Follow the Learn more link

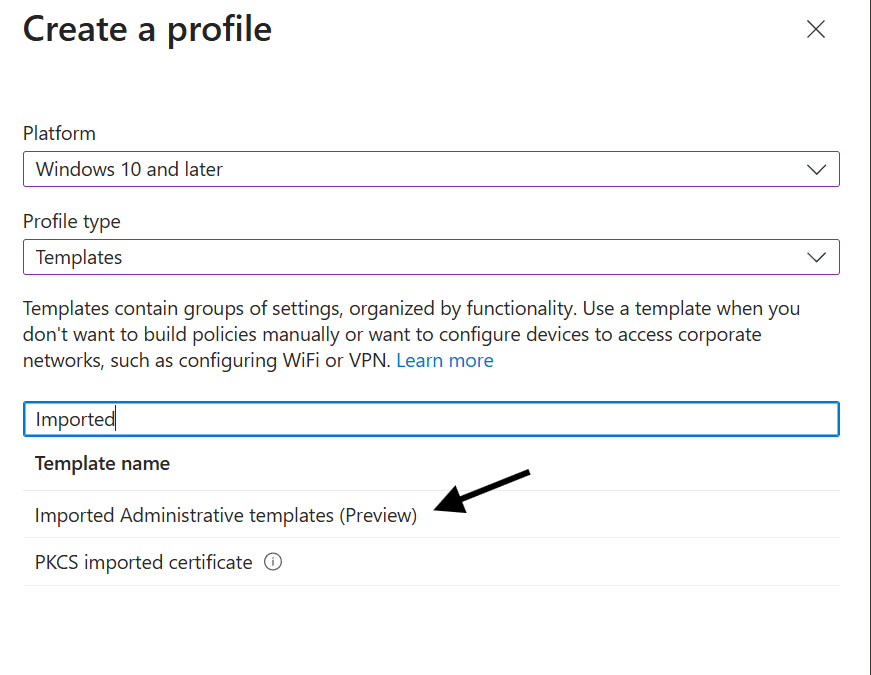pos(444,361)
